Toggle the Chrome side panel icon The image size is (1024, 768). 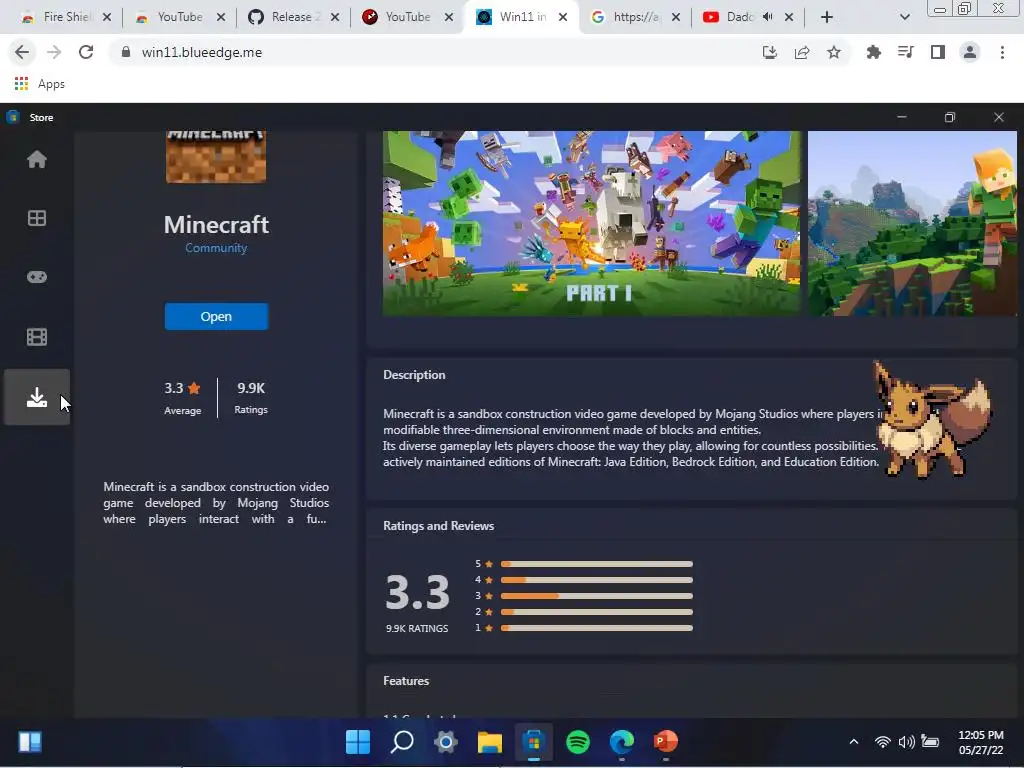point(938,52)
